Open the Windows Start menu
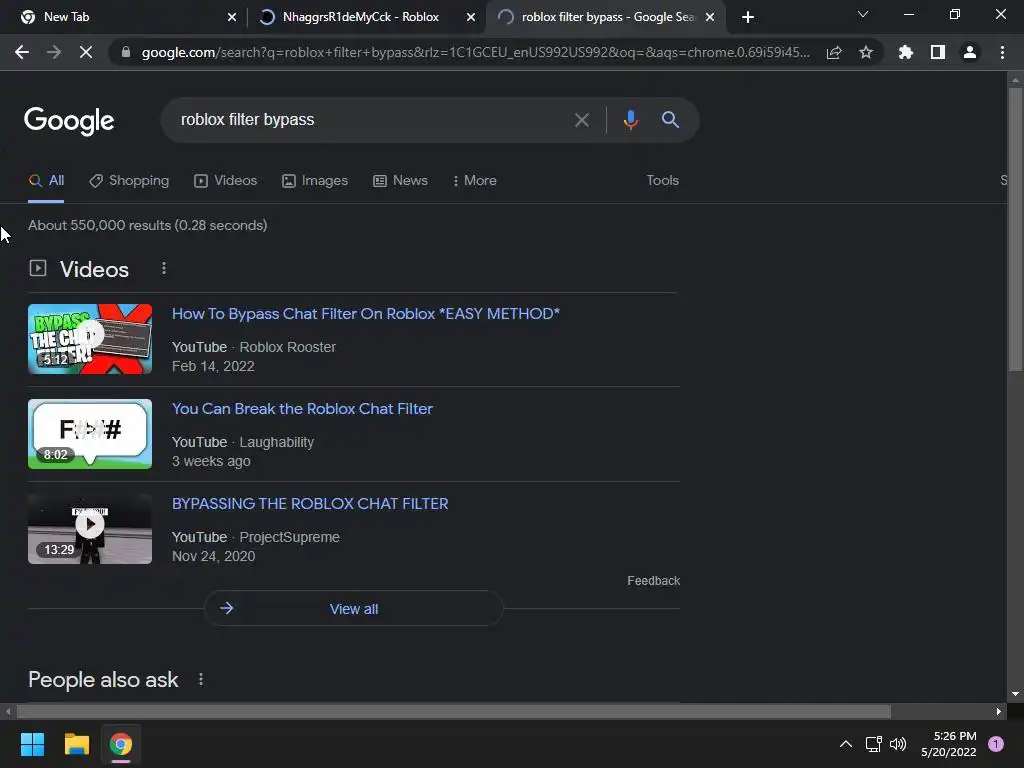Viewport: 1024px width, 768px height. [32, 744]
